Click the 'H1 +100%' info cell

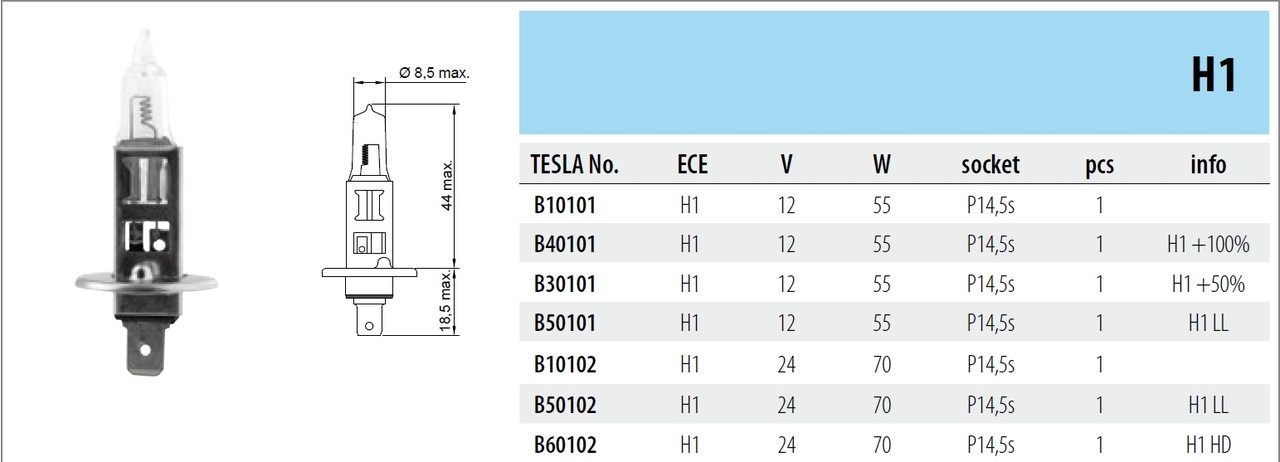tap(1208, 245)
